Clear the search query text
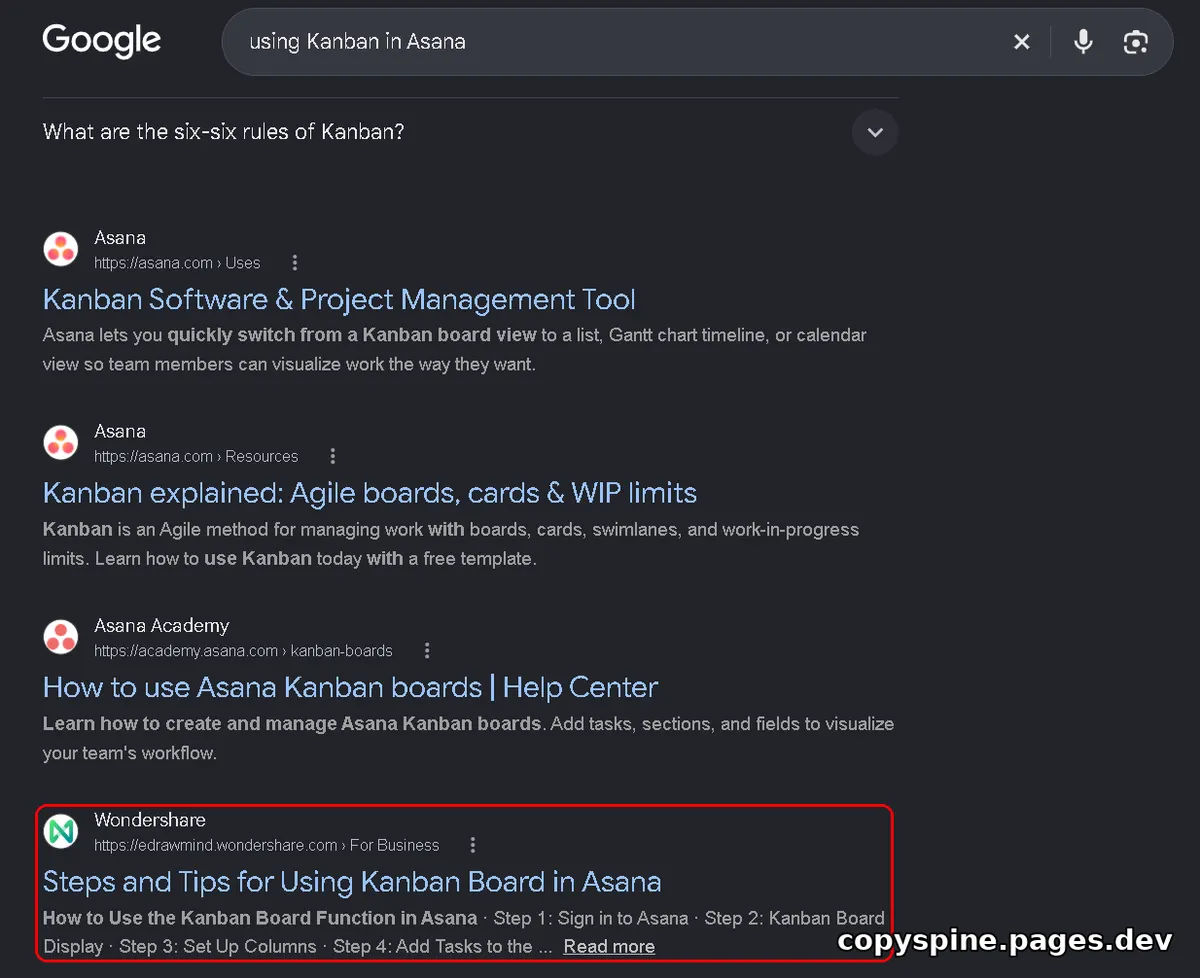The height and width of the screenshot is (978, 1200). pos(1021,42)
